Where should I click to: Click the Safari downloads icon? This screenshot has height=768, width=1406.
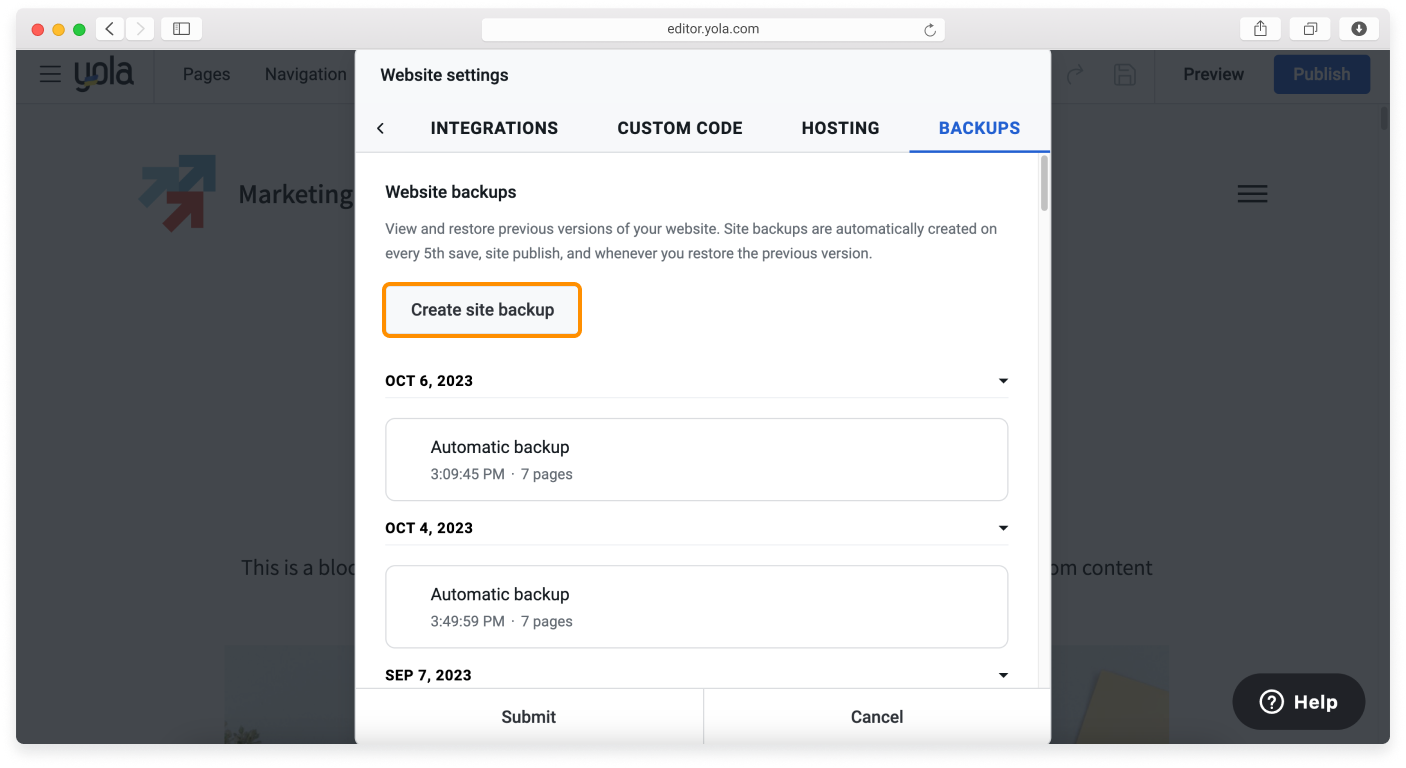1358,29
